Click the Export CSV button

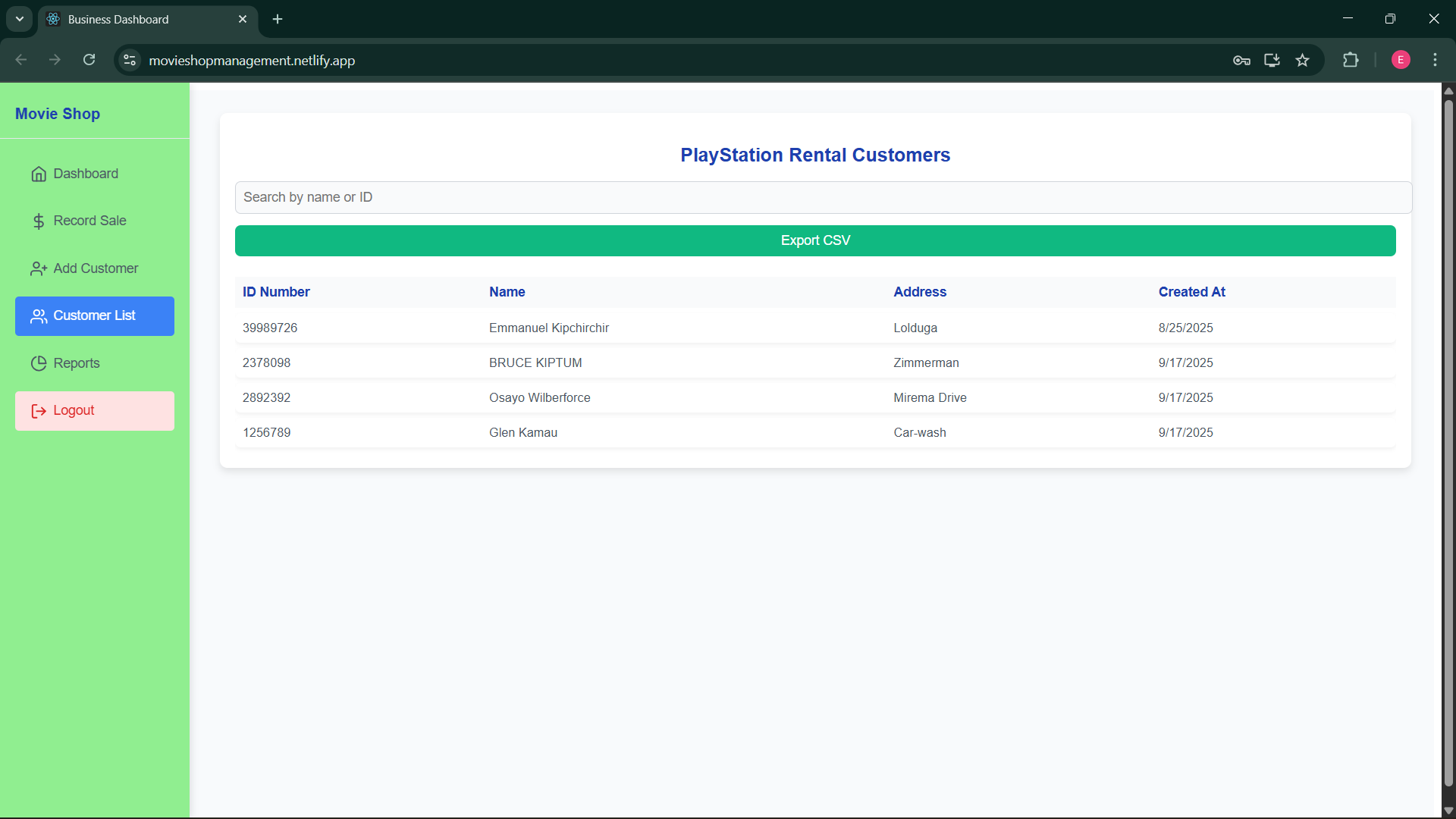[815, 240]
